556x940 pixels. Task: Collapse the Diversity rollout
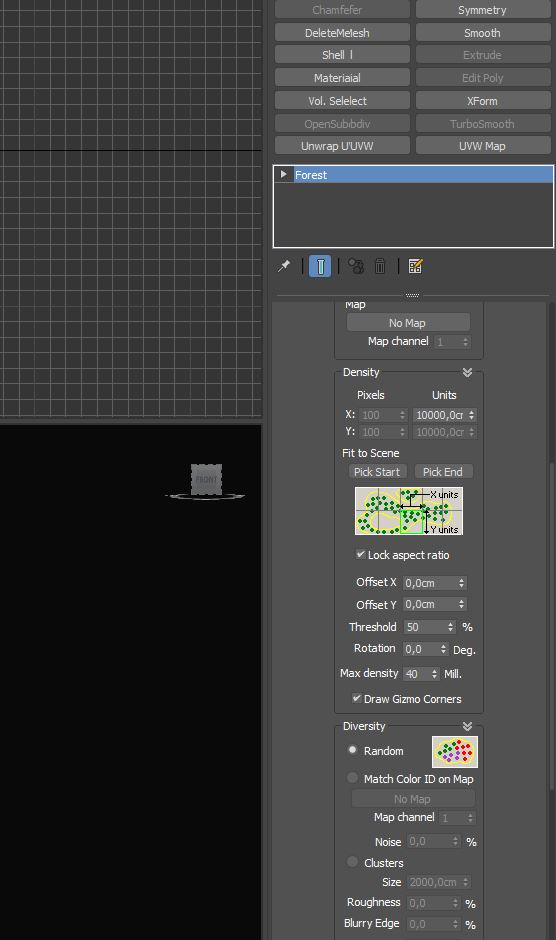click(467, 726)
